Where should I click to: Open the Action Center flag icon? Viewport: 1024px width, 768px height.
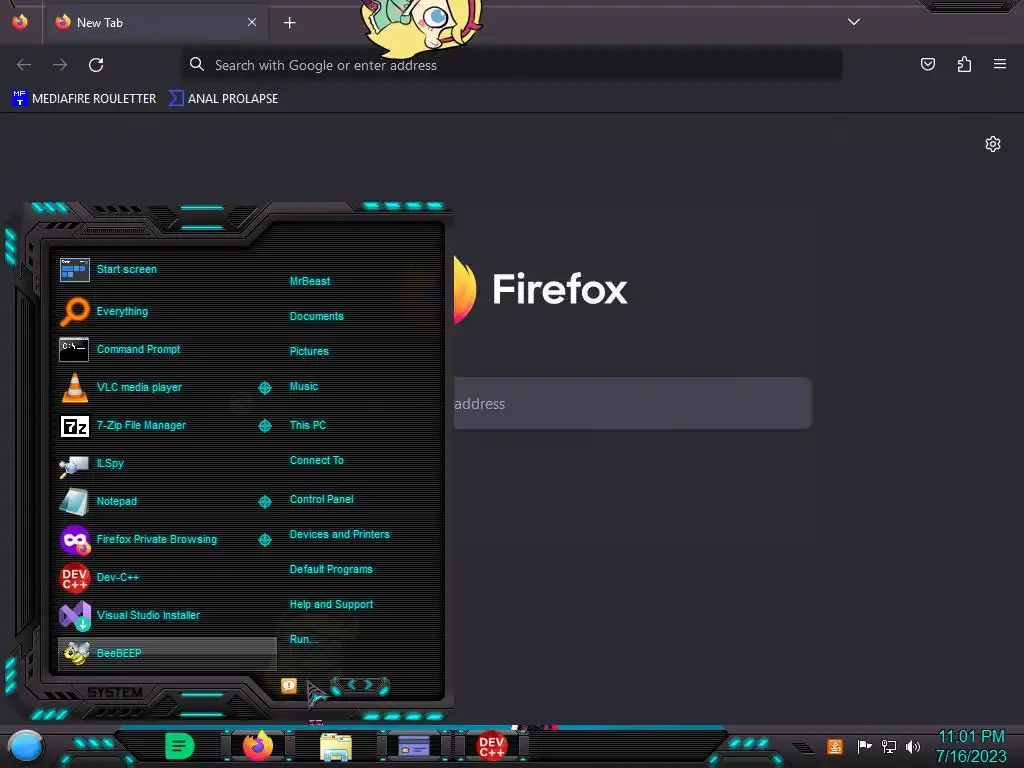(x=864, y=746)
